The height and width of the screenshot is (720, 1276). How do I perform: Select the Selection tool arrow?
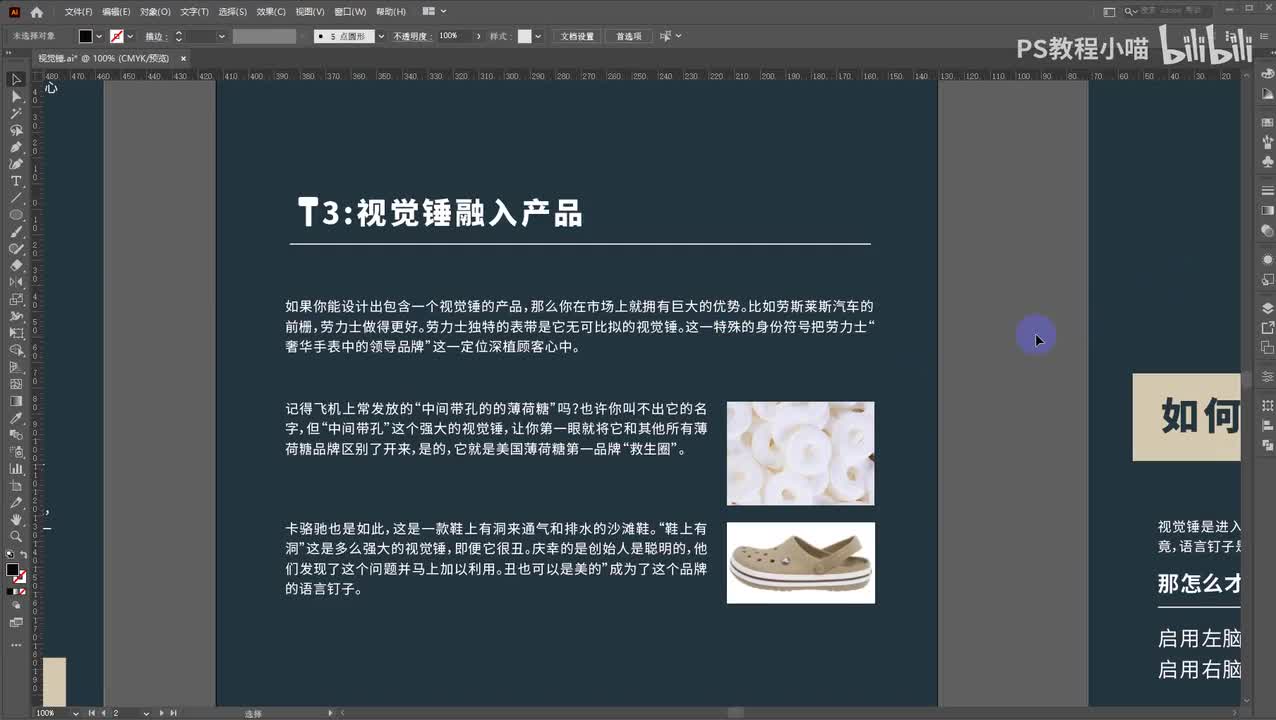pyautogui.click(x=16, y=79)
